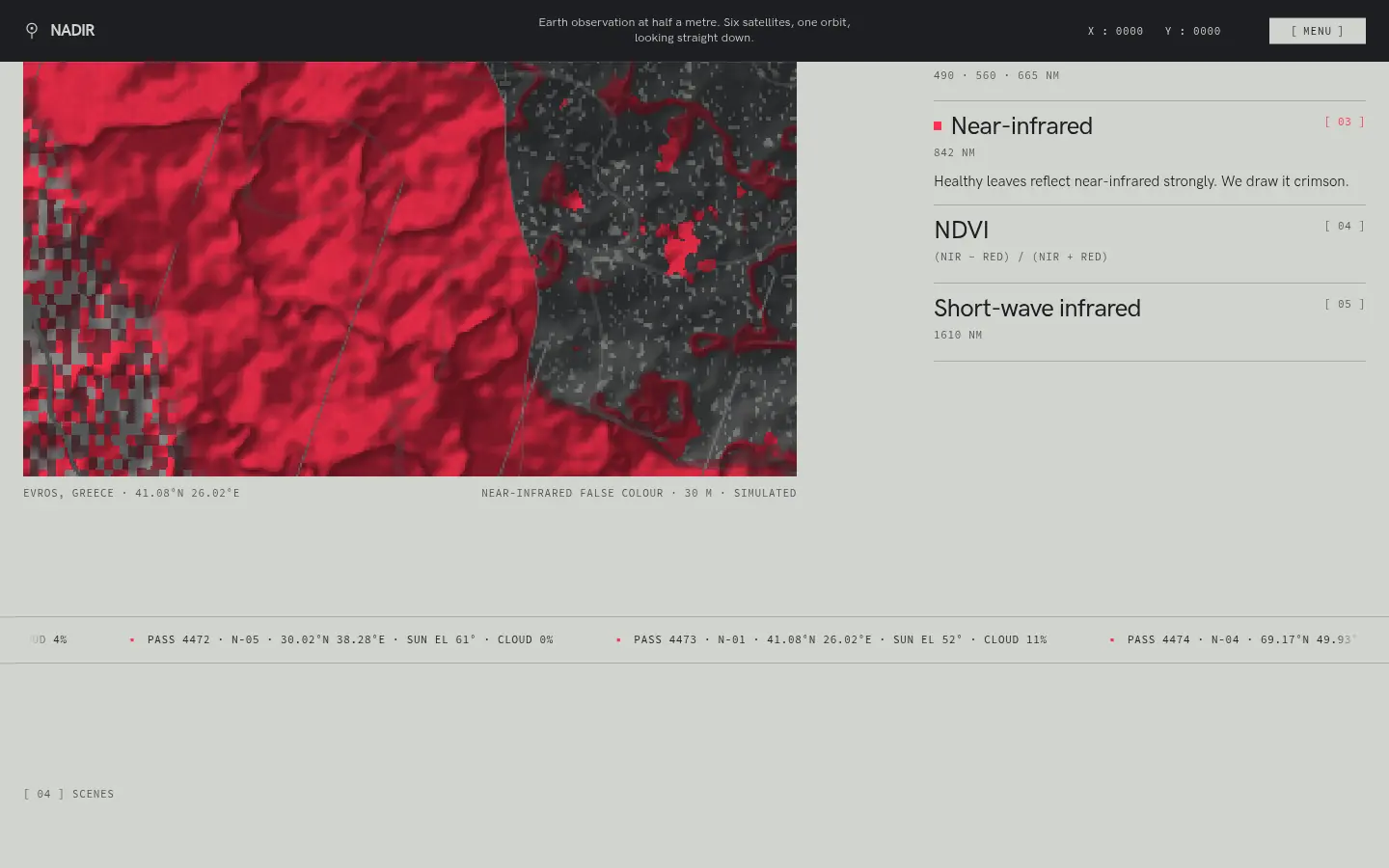Click the [ 04 ] SCENES section label
1389x868 pixels.
pyautogui.click(x=68, y=794)
